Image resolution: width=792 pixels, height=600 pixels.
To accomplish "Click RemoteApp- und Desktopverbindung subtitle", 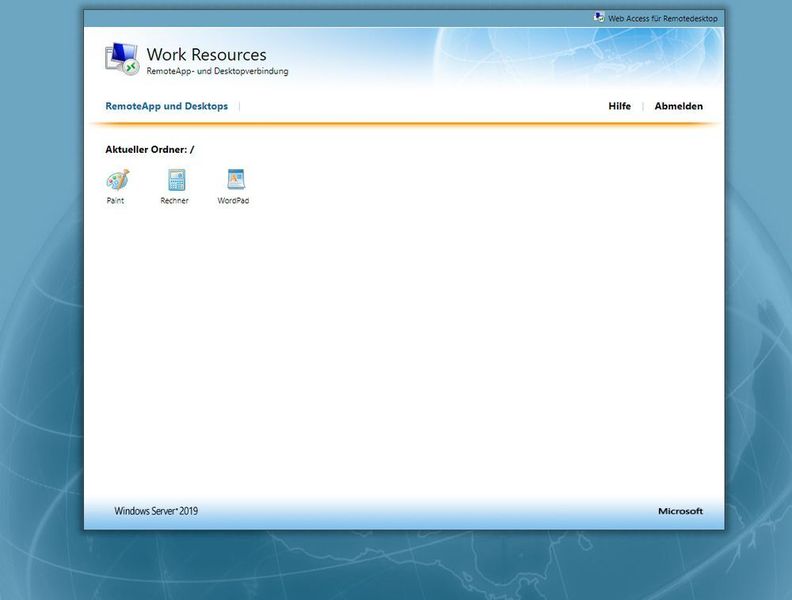I will (217, 71).
